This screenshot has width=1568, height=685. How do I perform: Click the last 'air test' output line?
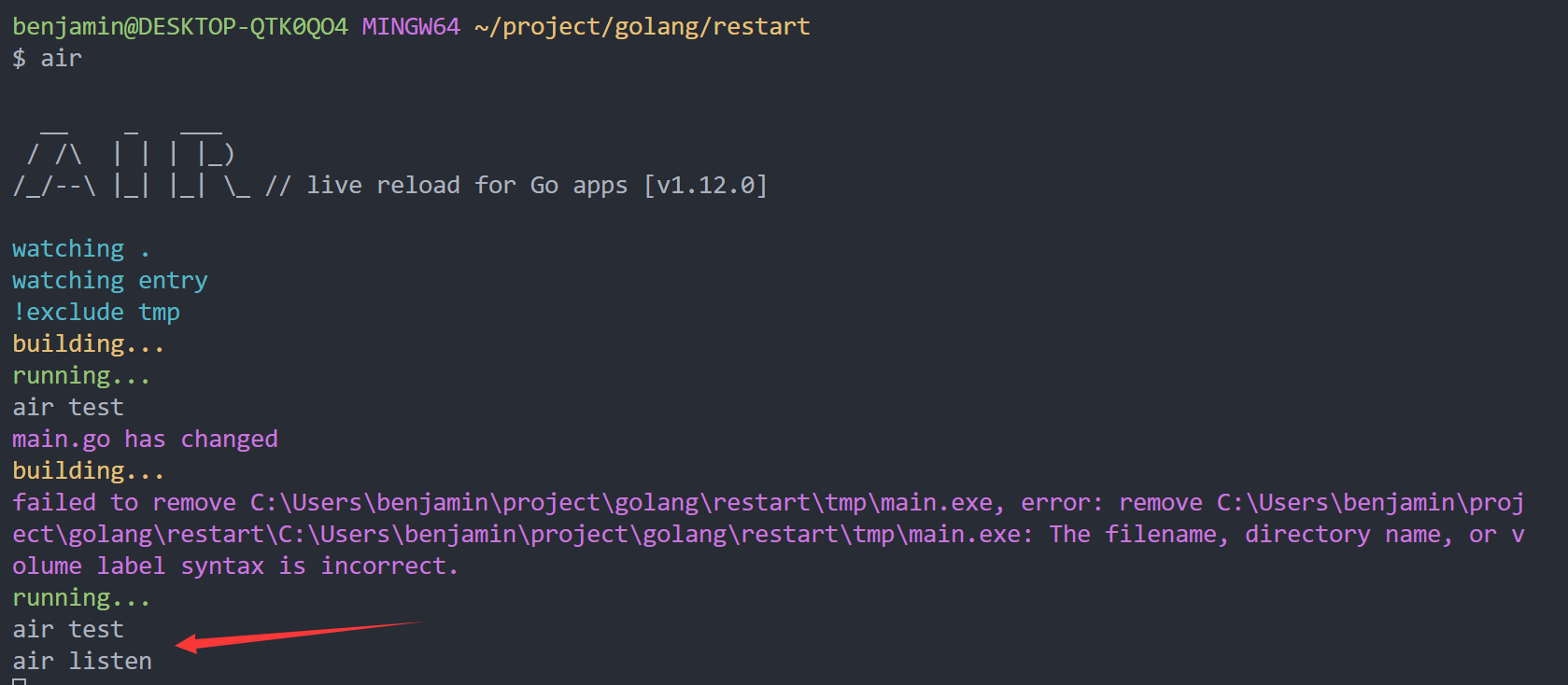(x=68, y=630)
